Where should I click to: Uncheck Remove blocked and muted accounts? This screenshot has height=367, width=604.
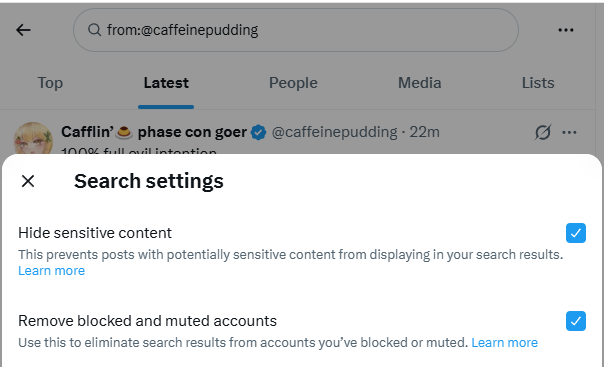[x=575, y=321]
